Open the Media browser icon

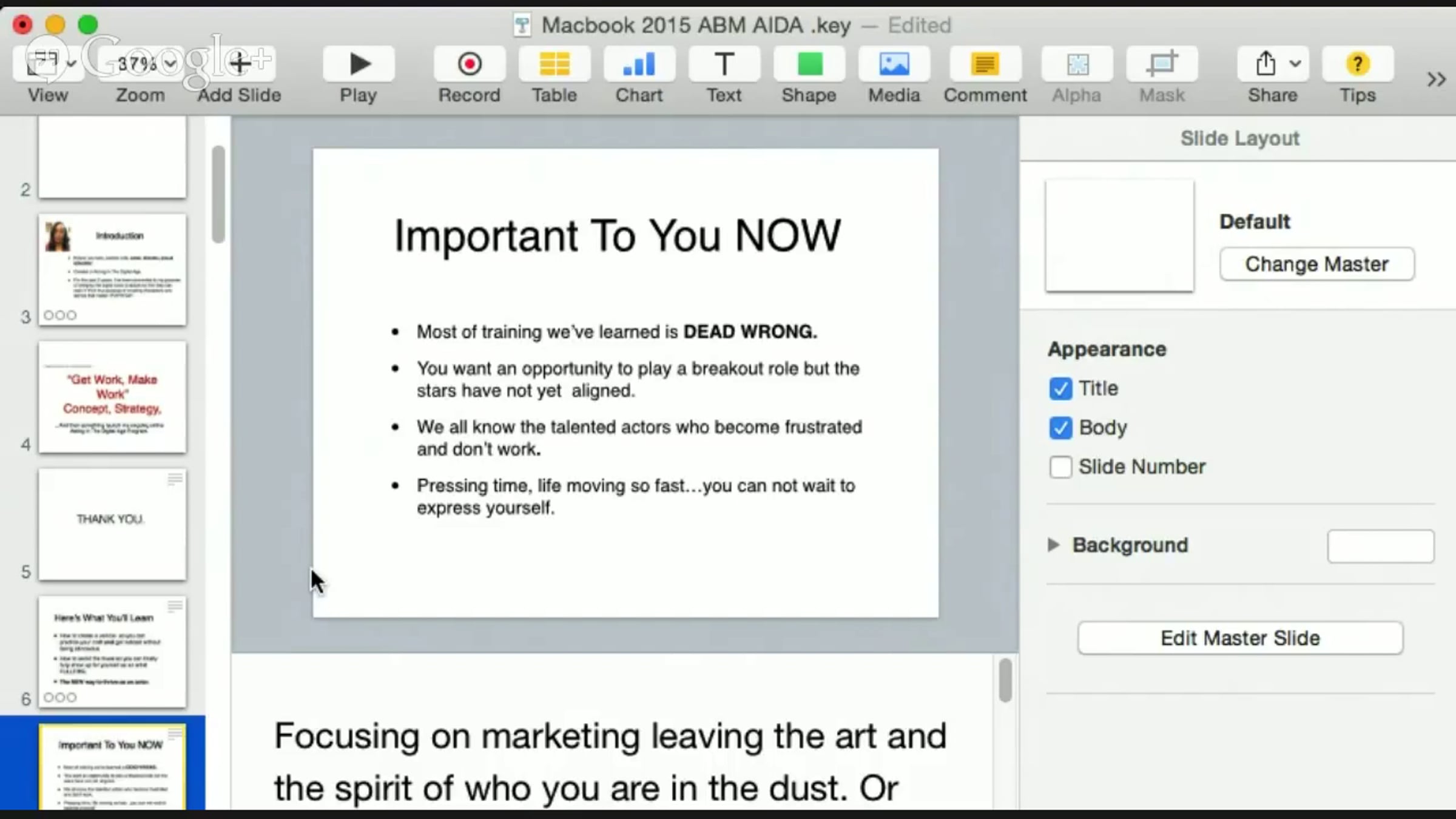click(x=894, y=64)
